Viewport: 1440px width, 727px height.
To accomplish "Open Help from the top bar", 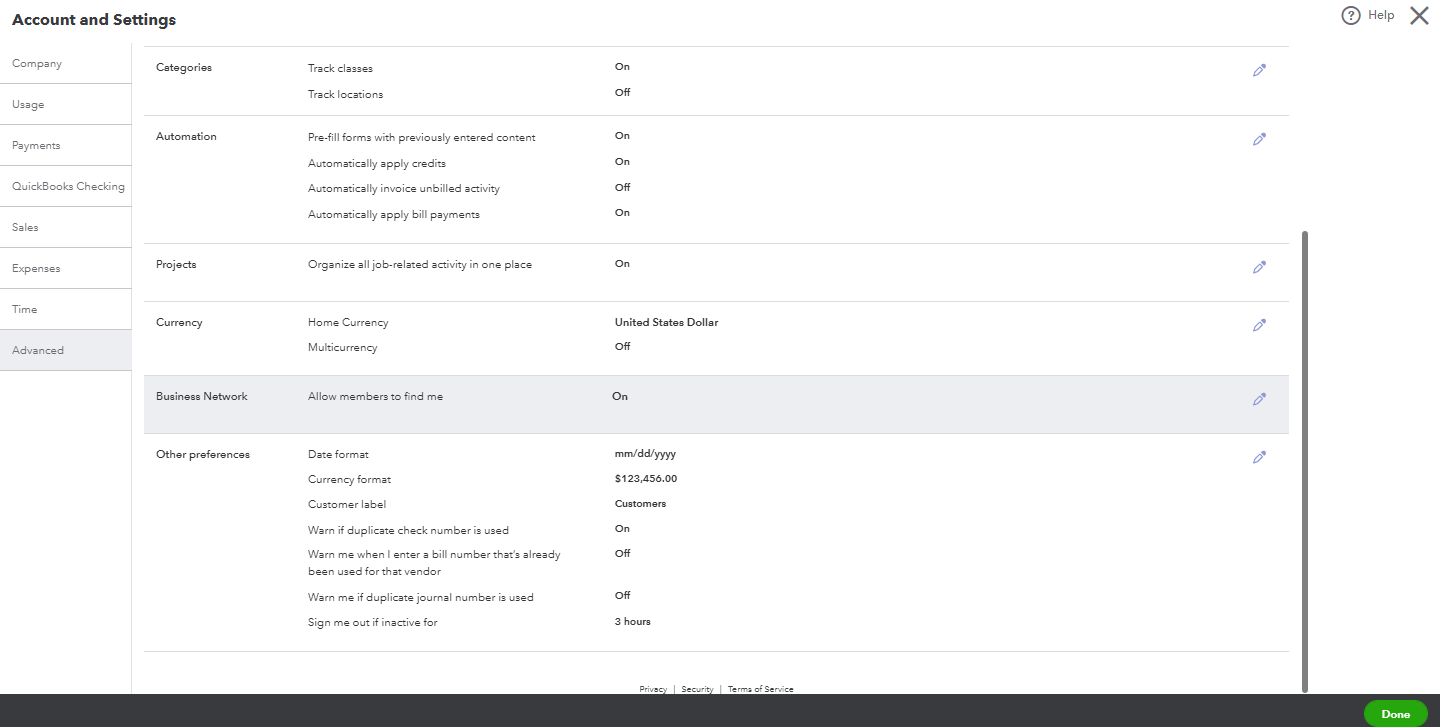I will 1366,15.
